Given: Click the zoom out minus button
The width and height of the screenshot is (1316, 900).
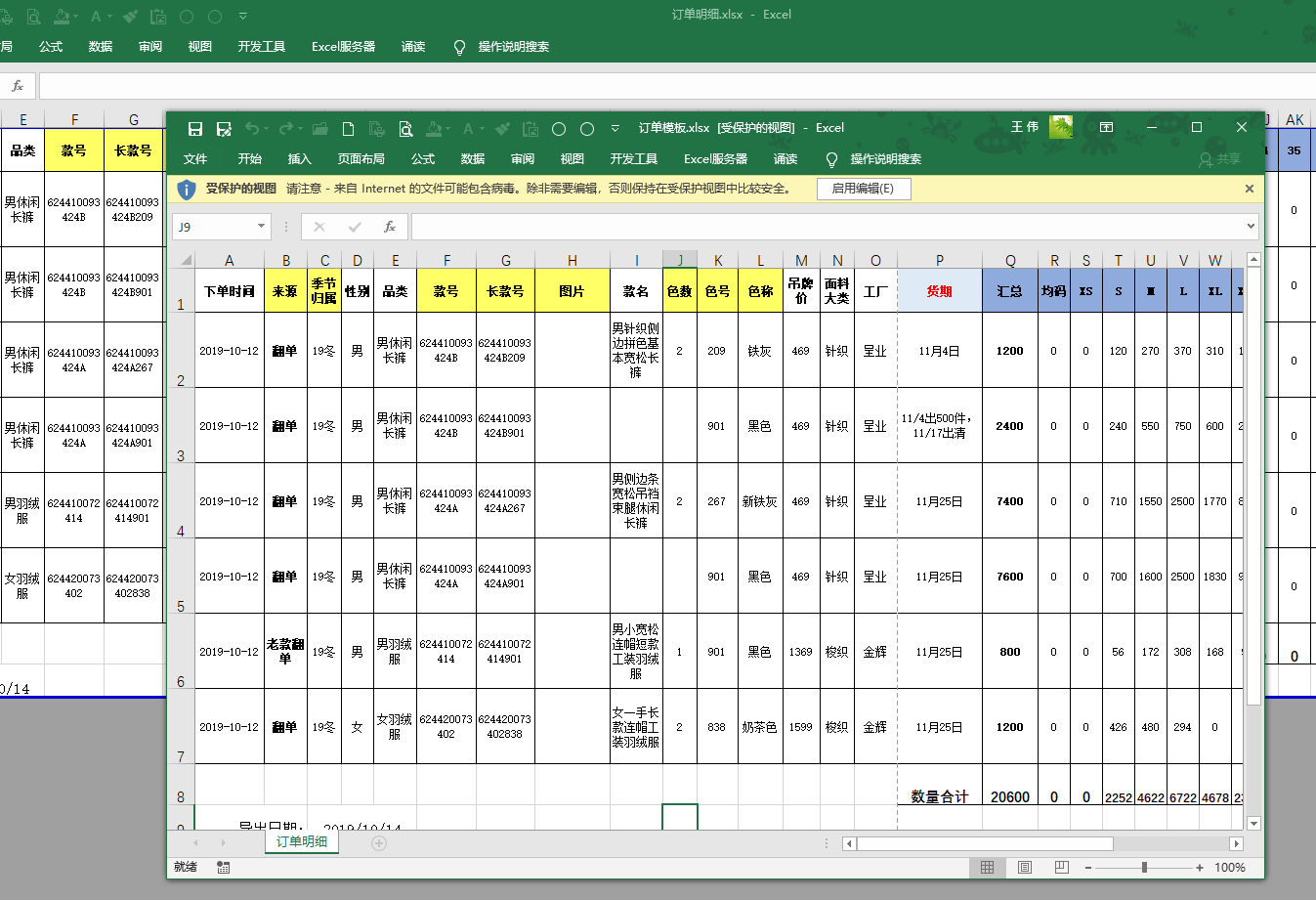Looking at the screenshot, I should click(1089, 867).
